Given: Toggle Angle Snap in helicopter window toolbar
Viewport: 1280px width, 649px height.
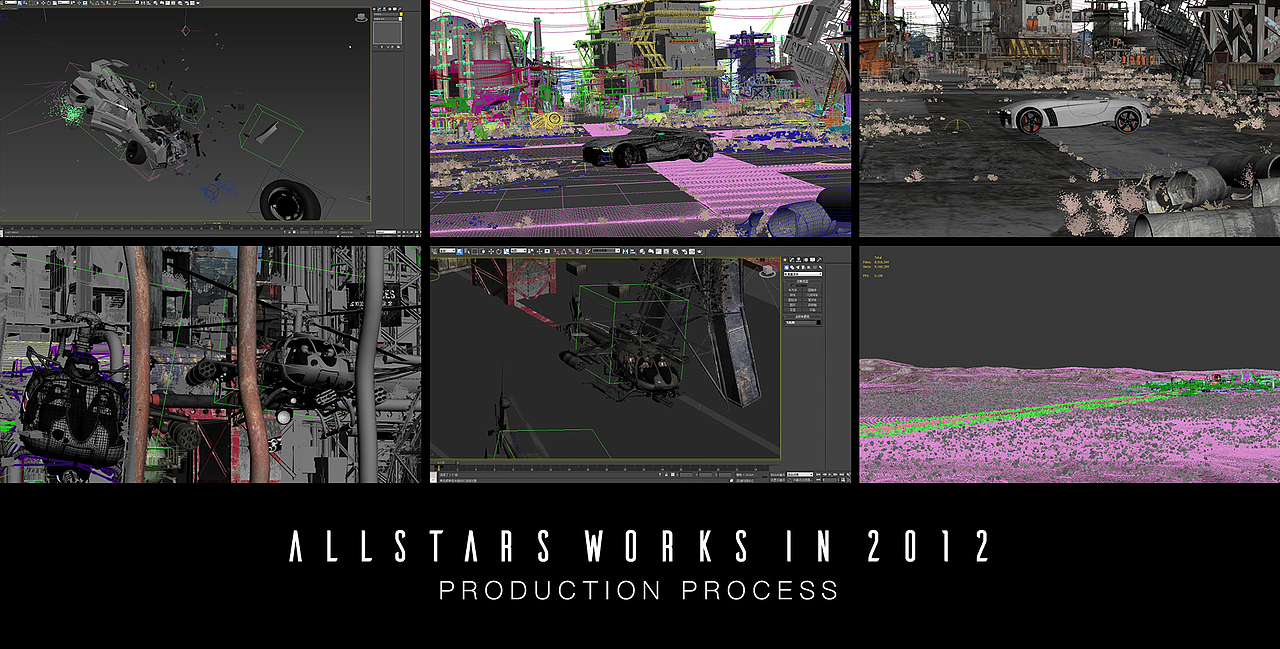Looking at the screenshot, I should click(564, 251).
